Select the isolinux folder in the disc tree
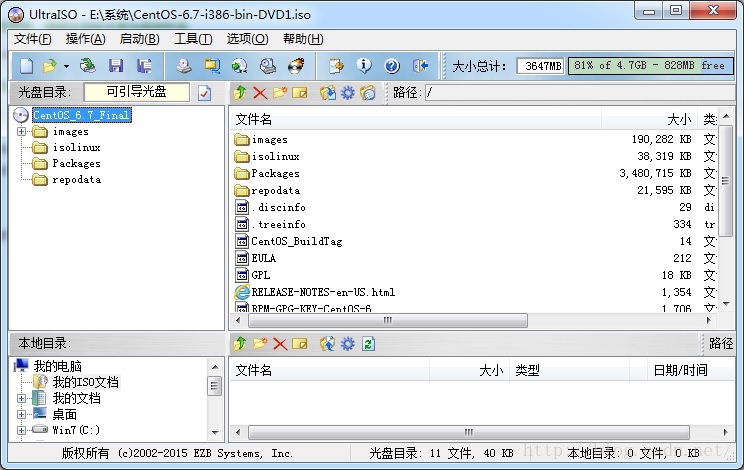 pyautogui.click(x=76, y=147)
